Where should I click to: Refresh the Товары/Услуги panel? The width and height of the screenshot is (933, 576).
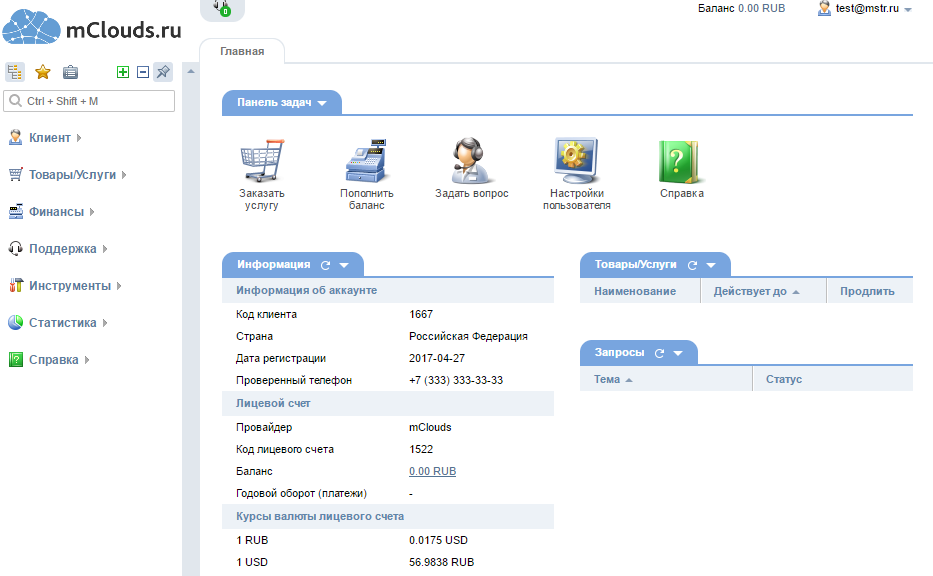click(693, 265)
